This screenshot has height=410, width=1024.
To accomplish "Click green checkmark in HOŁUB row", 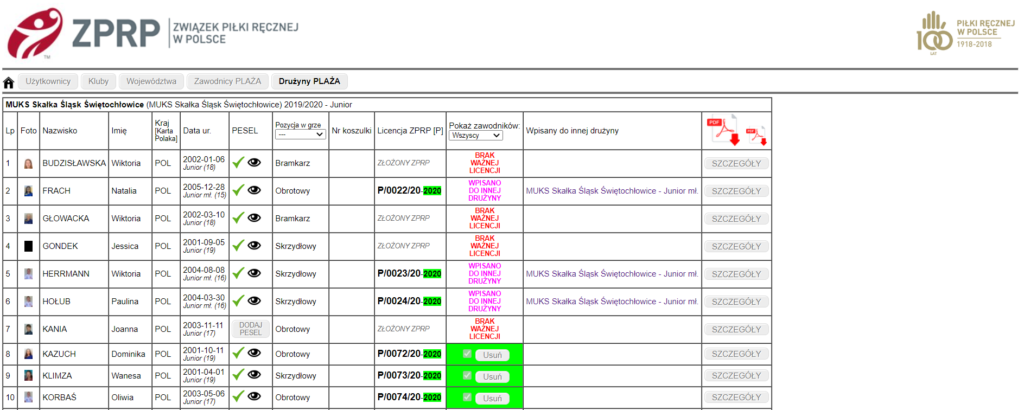I will pos(238,300).
